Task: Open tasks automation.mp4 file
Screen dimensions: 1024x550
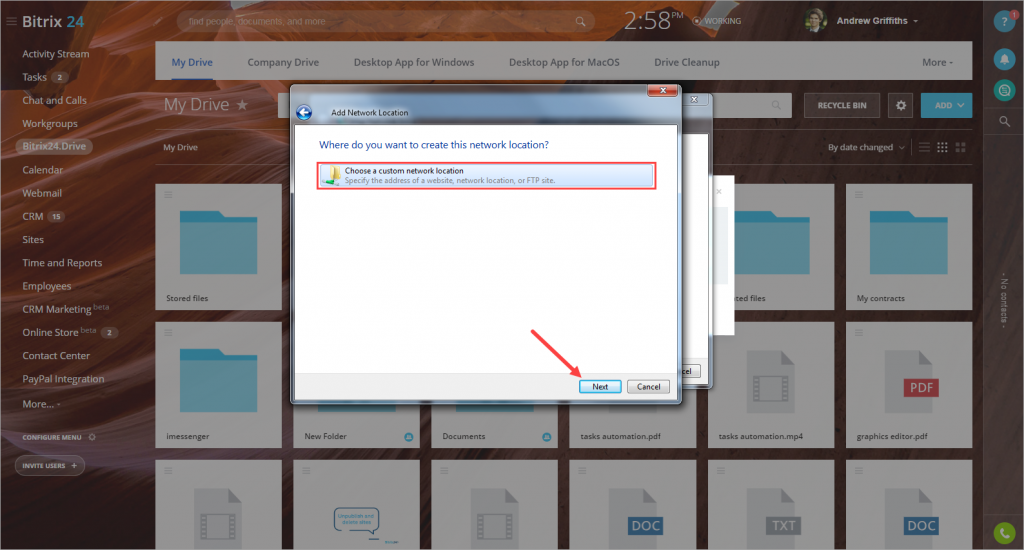Action: pos(771,385)
